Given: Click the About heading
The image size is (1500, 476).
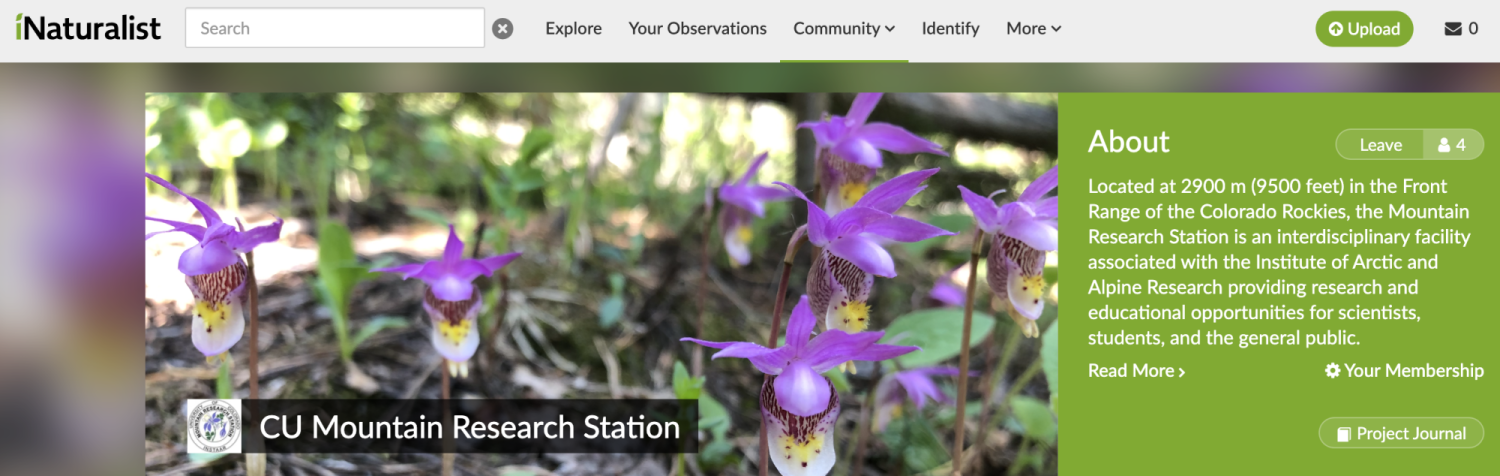Looking at the screenshot, I should (1128, 142).
